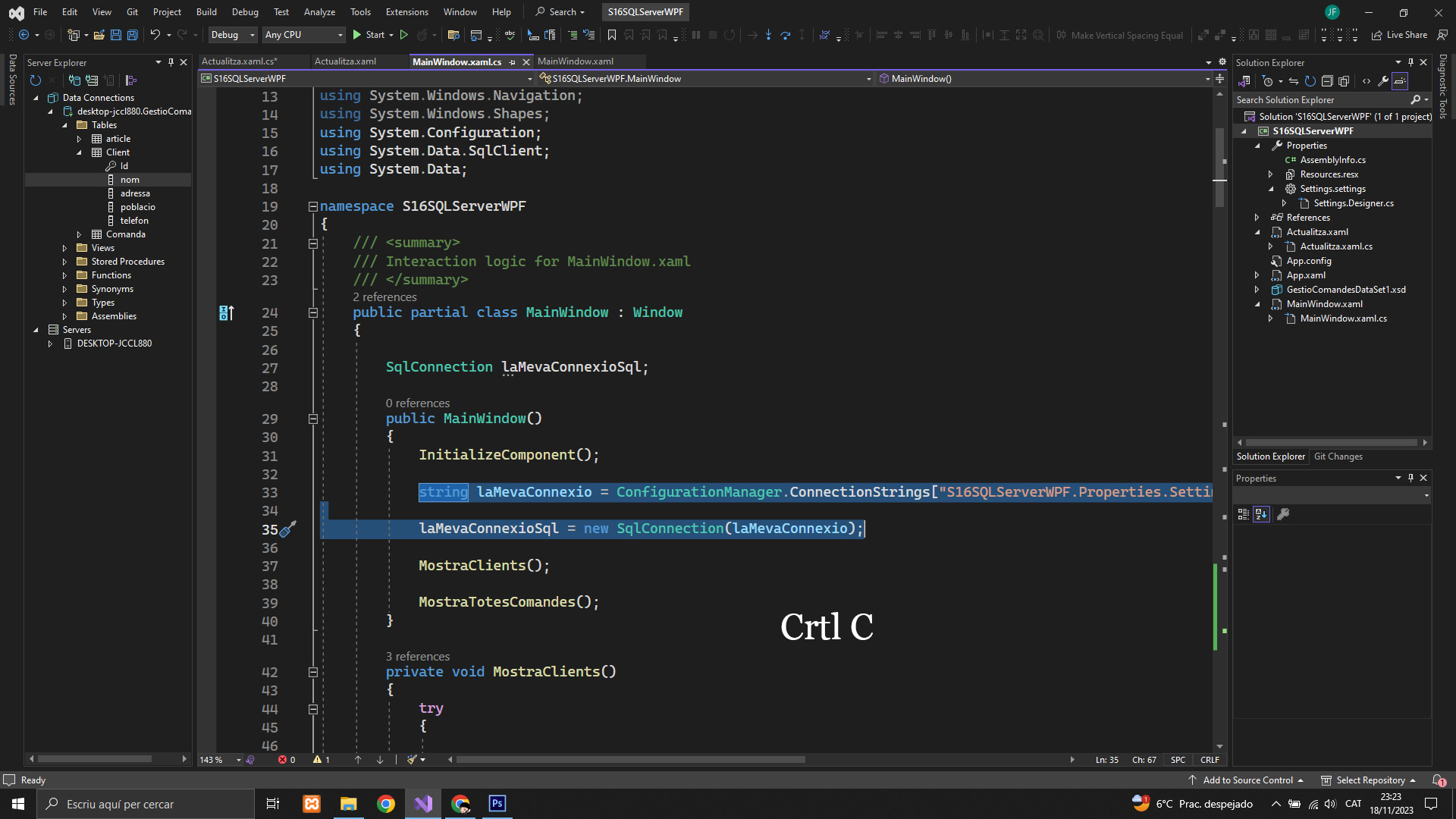The image size is (1456, 819).
Task: Toggle the Preview Selected Items button
Action: [x=1400, y=81]
